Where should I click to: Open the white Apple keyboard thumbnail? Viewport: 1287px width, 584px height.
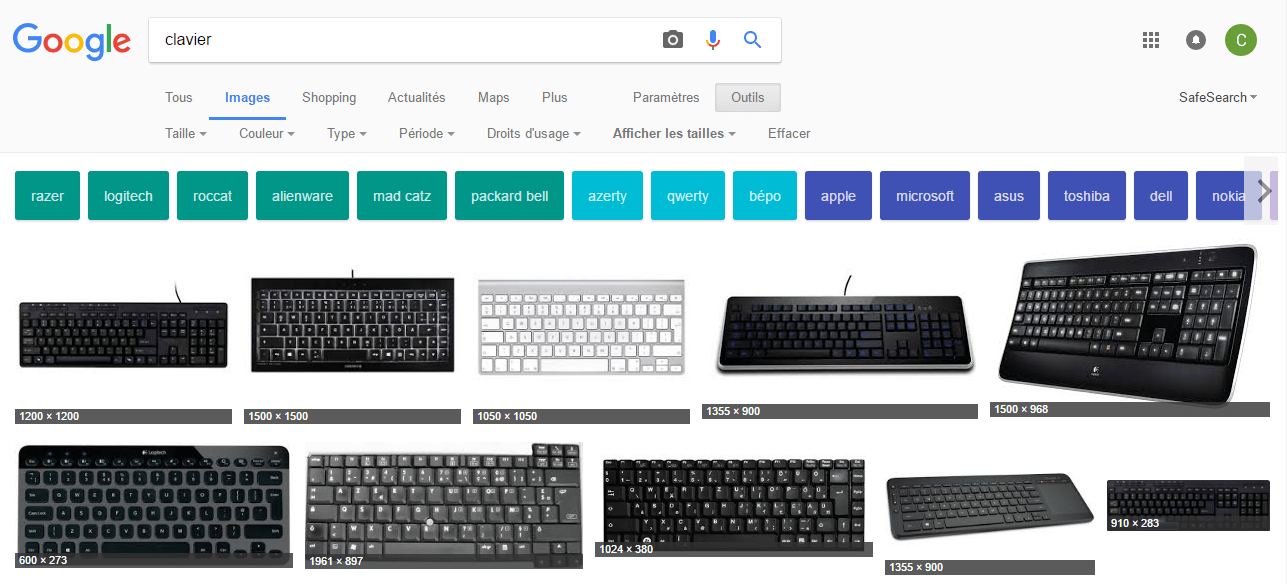pos(581,328)
